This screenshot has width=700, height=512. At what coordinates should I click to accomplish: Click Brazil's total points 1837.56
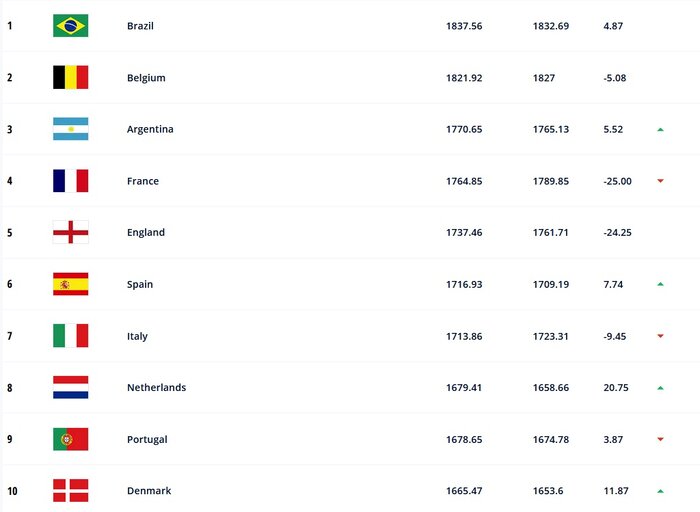click(x=464, y=26)
